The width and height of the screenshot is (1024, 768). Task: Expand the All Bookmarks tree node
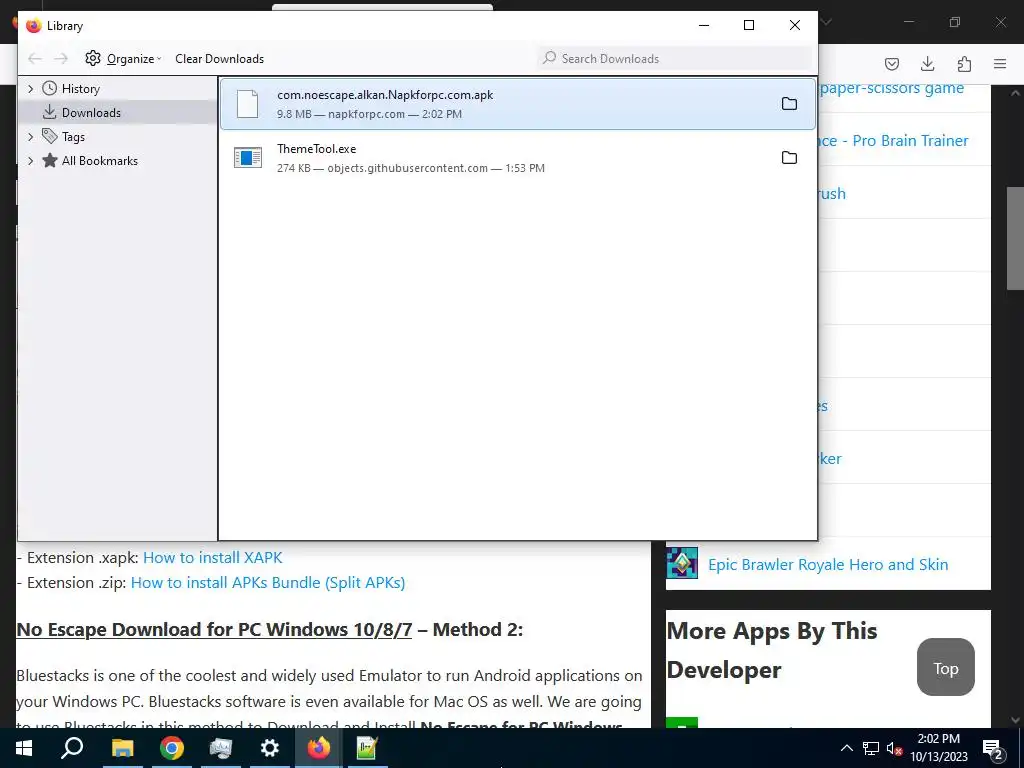coord(31,161)
